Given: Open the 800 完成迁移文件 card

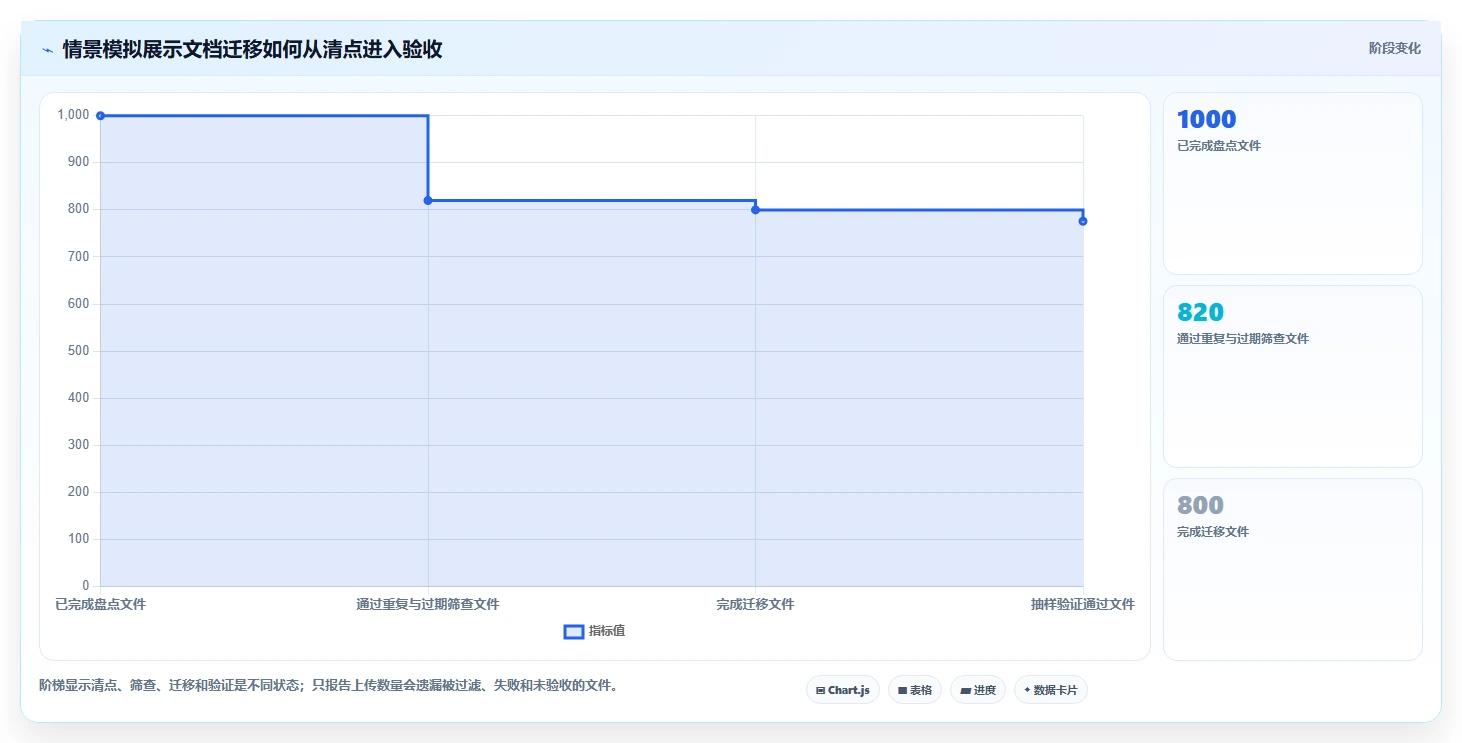Looking at the screenshot, I should coord(1292,569).
